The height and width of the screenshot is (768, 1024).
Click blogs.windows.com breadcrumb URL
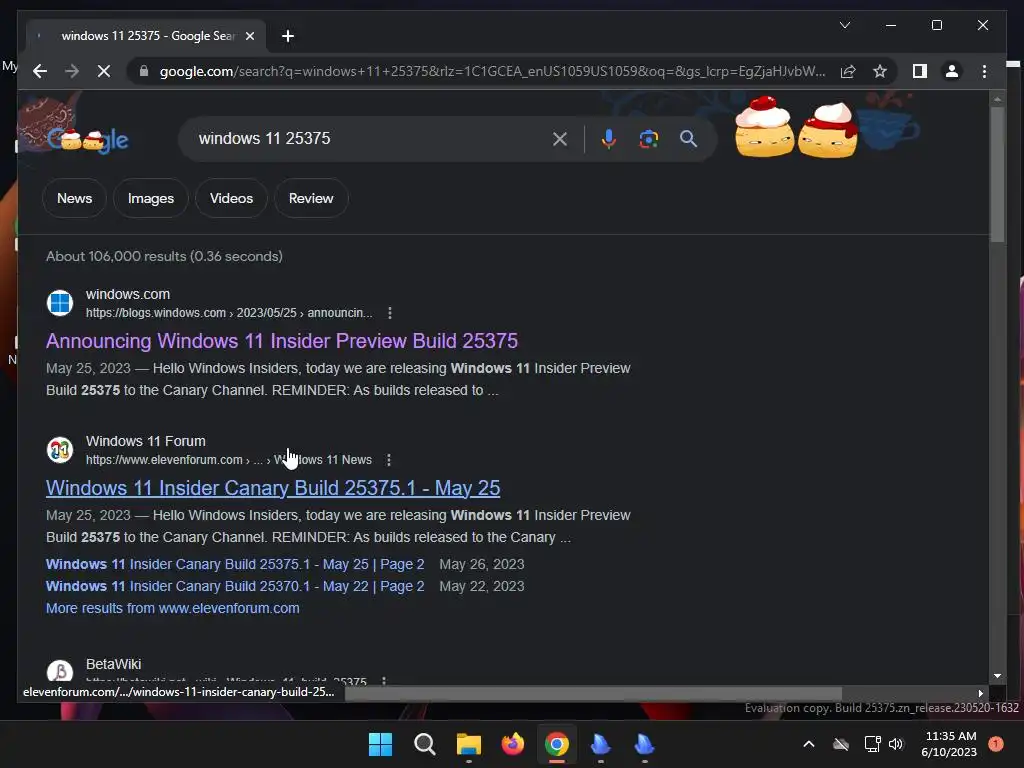click(229, 313)
